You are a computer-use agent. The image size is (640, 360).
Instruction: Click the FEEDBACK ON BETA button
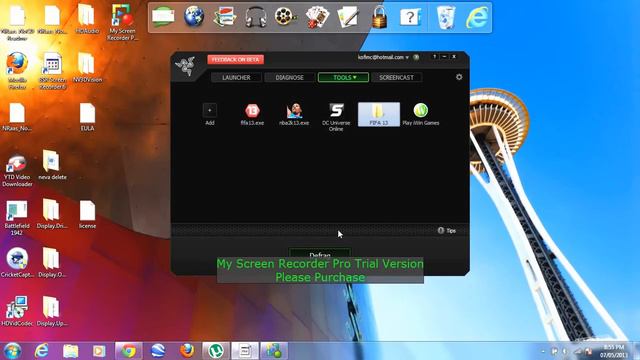(236, 60)
